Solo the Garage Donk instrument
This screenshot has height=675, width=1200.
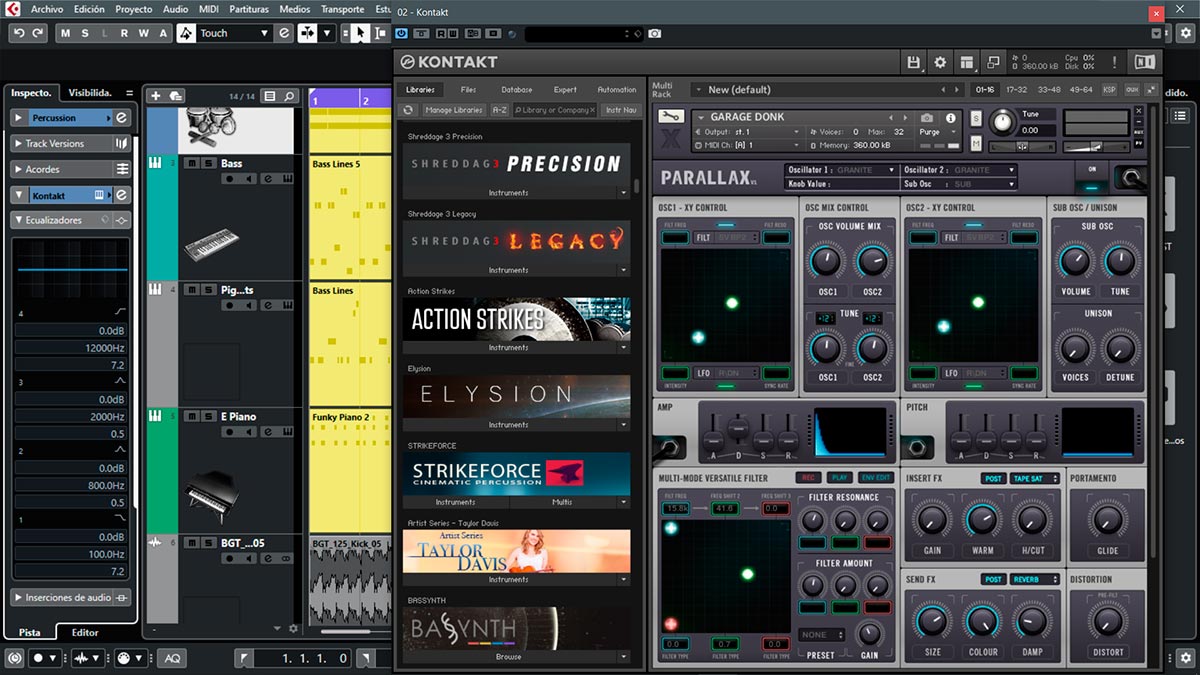(x=976, y=119)
